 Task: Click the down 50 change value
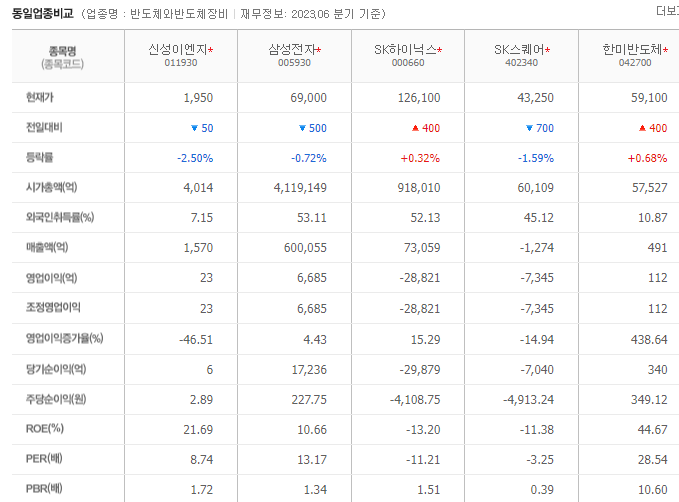point(202,128)
